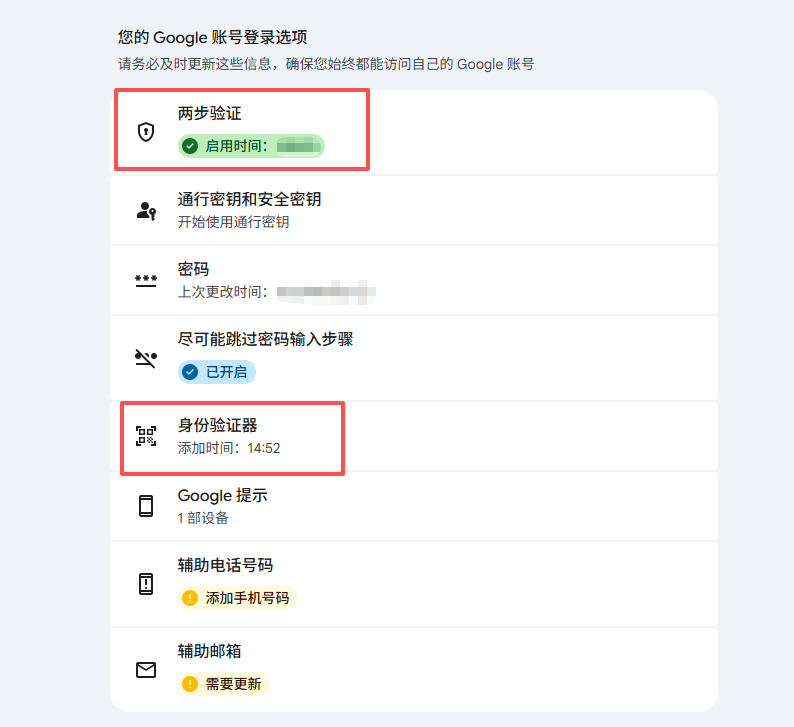Click the skip-password crossed-out icon
Screen dimensions: 794x727
(146, 358)
